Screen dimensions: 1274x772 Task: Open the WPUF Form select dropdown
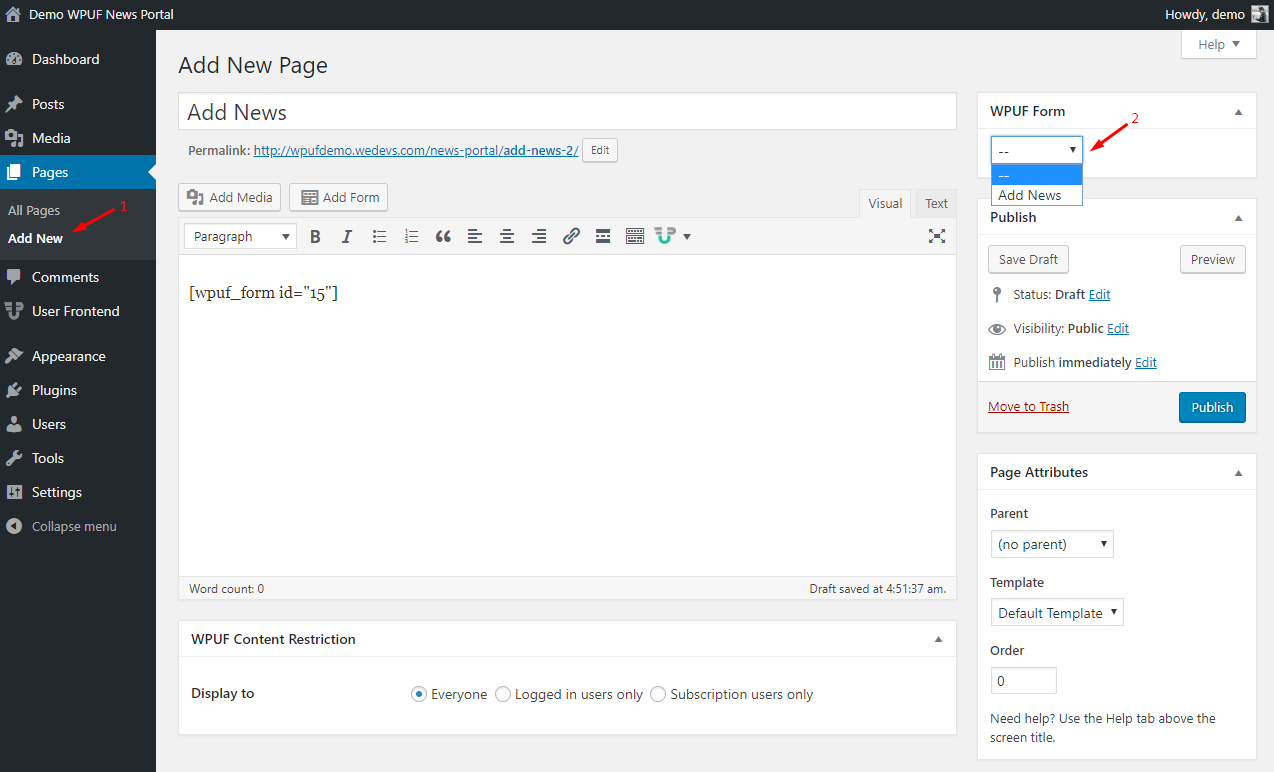[x=1037, y=150]
